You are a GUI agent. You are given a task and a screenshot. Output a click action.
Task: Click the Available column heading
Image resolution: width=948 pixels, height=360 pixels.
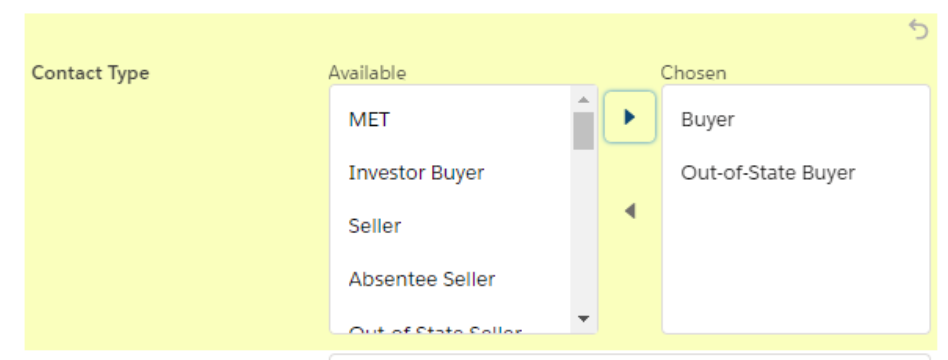(367, 73)
